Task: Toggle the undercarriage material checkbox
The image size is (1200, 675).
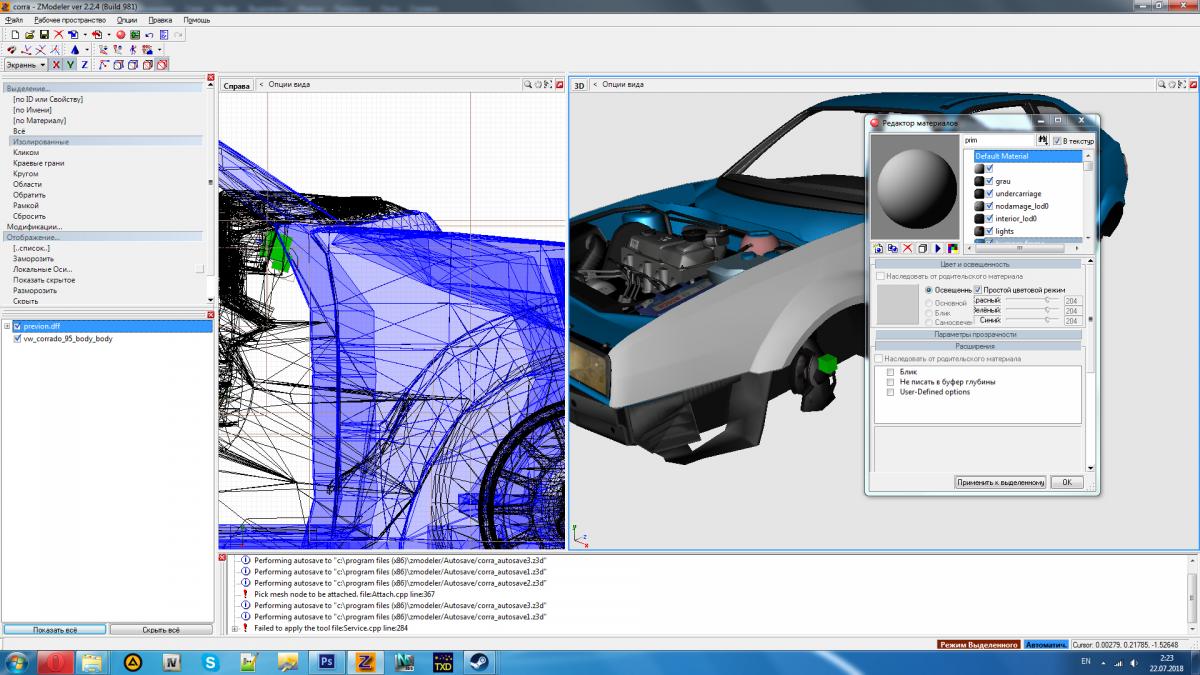Action: point(990,194)
